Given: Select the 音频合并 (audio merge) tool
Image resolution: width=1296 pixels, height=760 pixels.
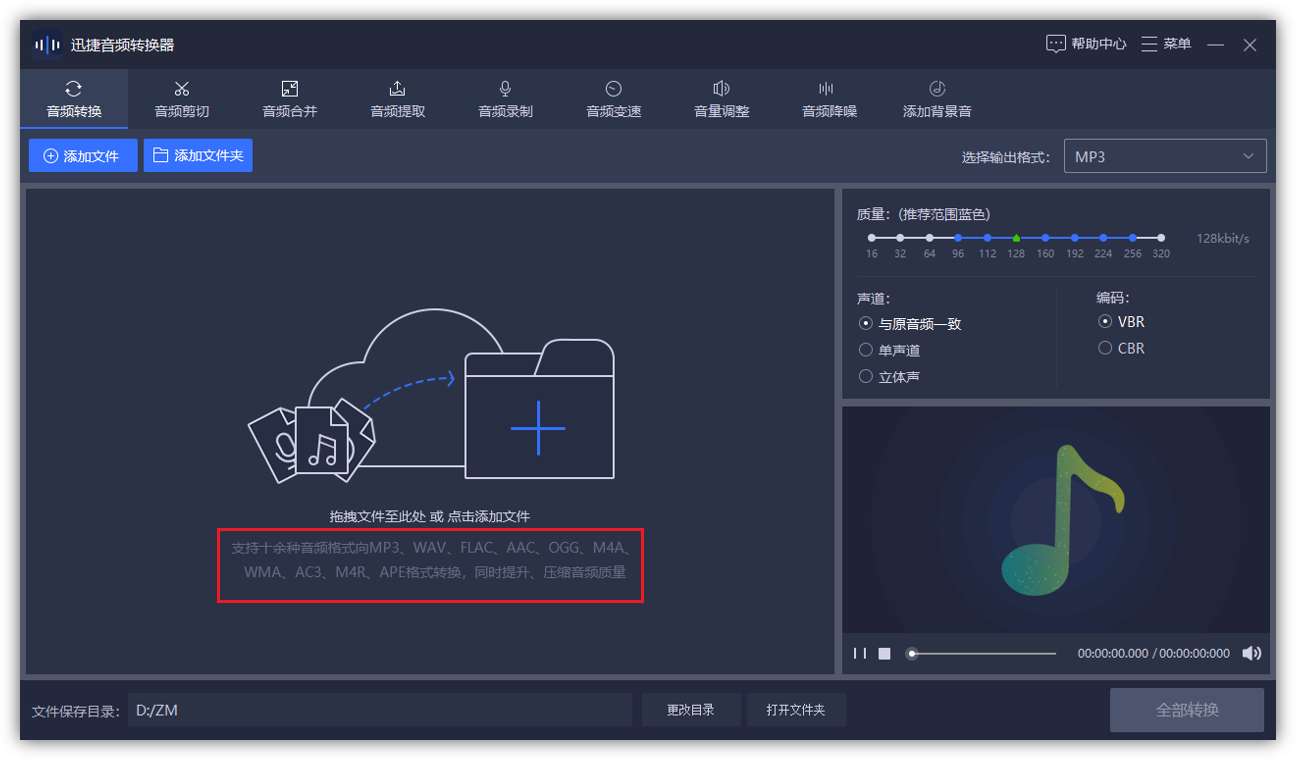Looking at the screenshot, I should 290,99.
